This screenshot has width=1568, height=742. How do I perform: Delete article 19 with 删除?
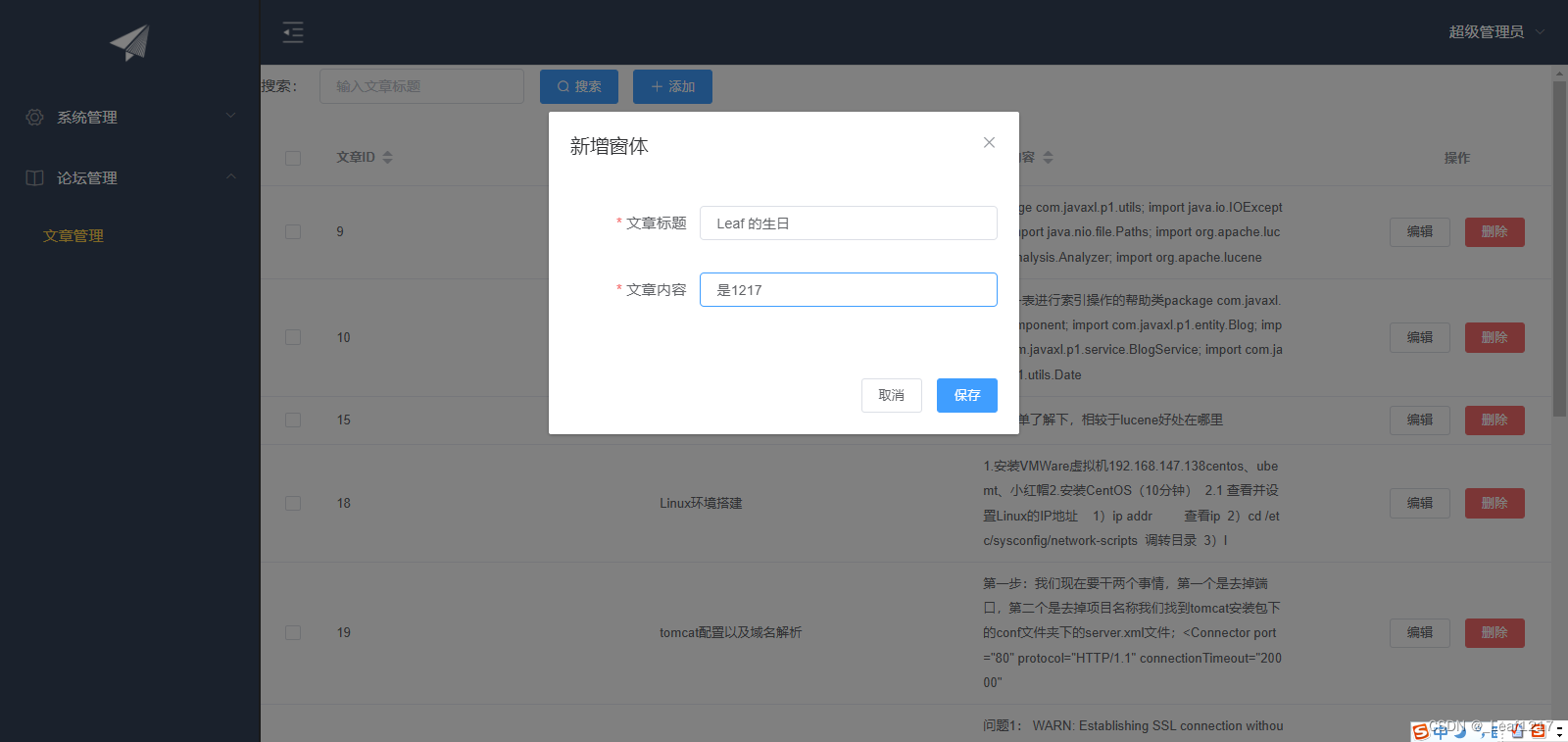pyautogui.click(x=1494, y=632)
